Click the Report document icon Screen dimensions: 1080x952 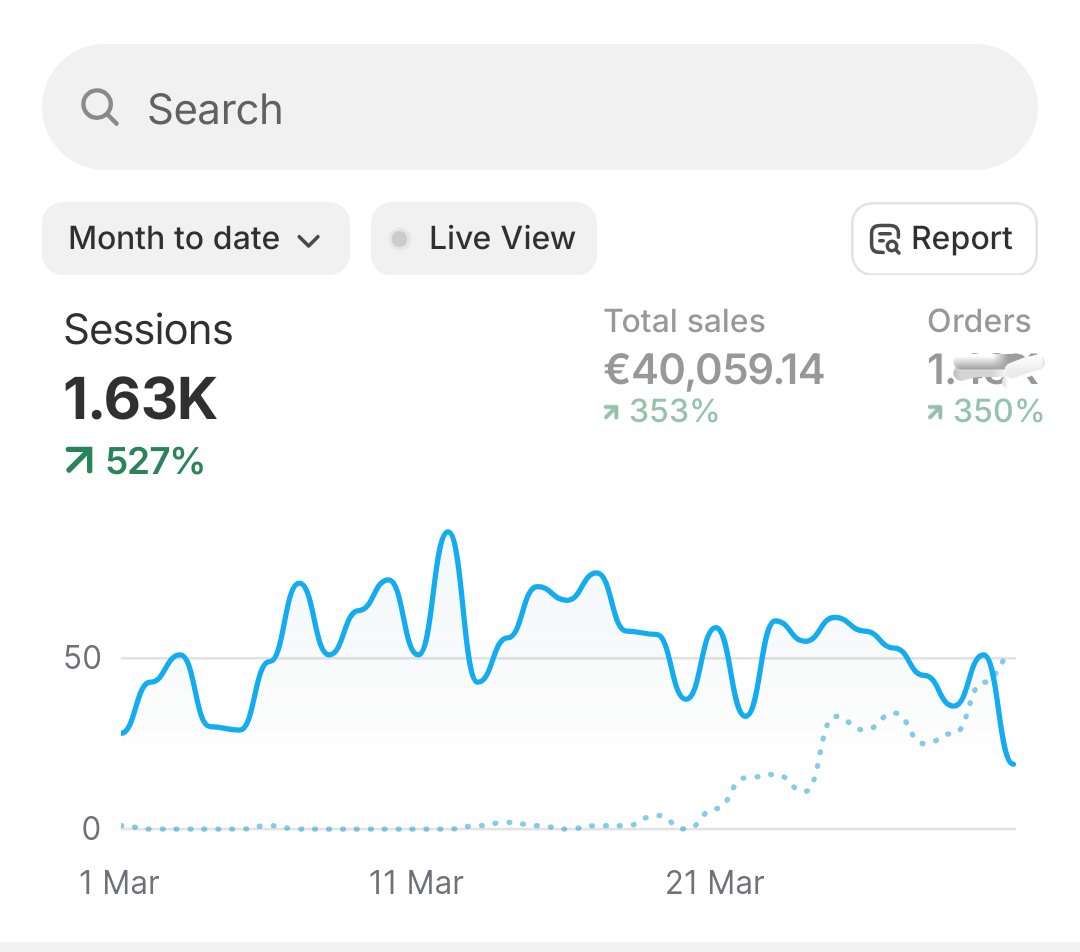click(x=885, y=239)
